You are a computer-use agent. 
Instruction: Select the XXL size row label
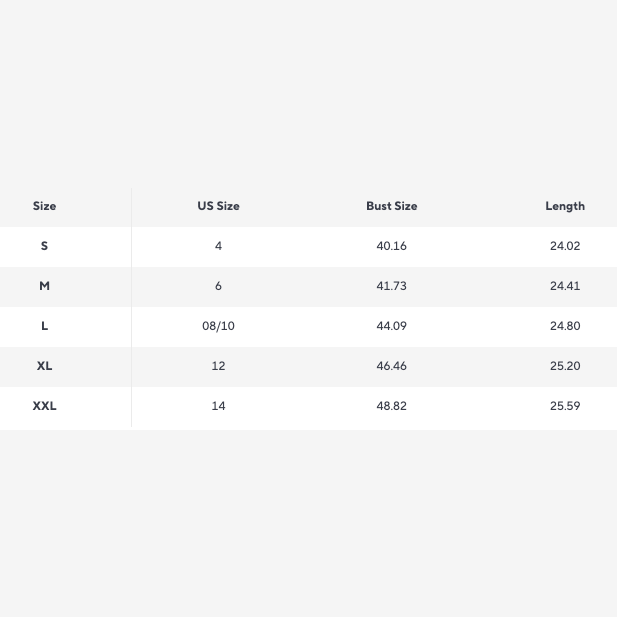(44, 406)
